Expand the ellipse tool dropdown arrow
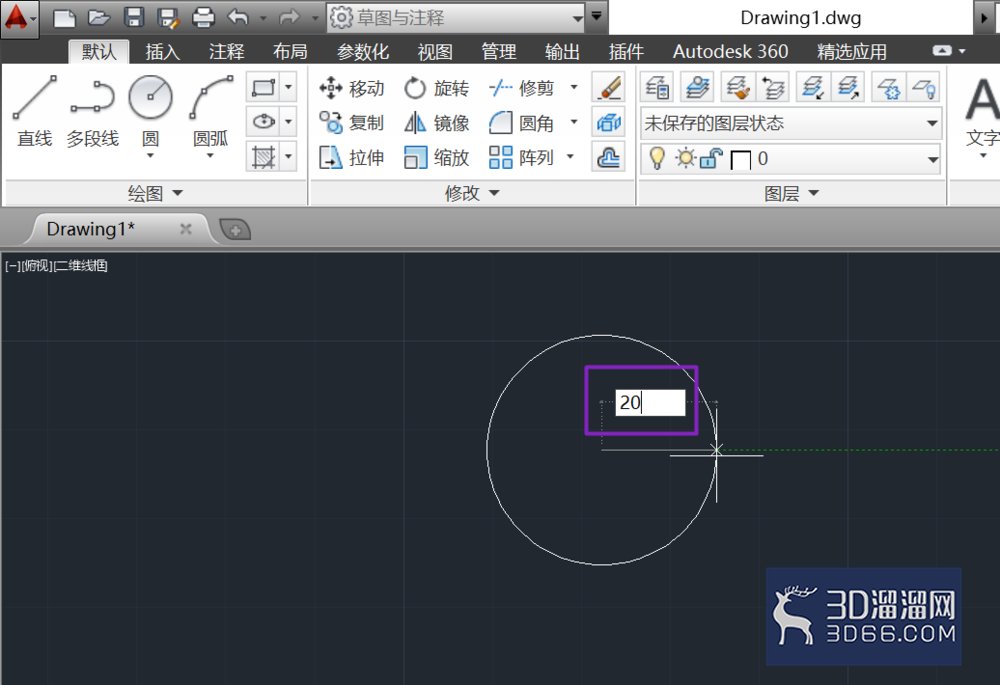This screenshot has width=1000, height=685. point(288,121)
